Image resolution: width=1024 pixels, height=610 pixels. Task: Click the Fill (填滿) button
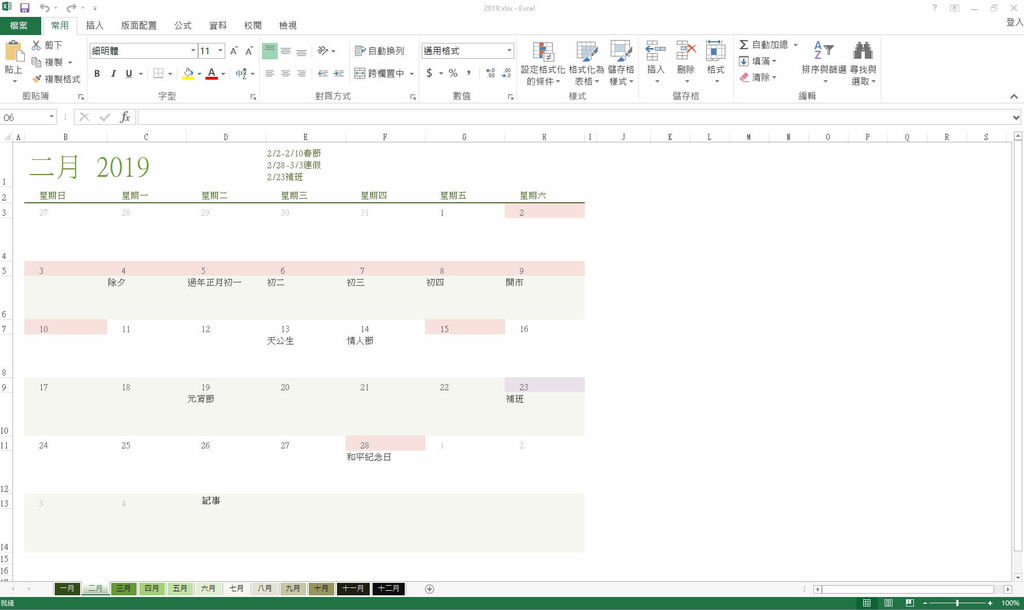[758, 61]
